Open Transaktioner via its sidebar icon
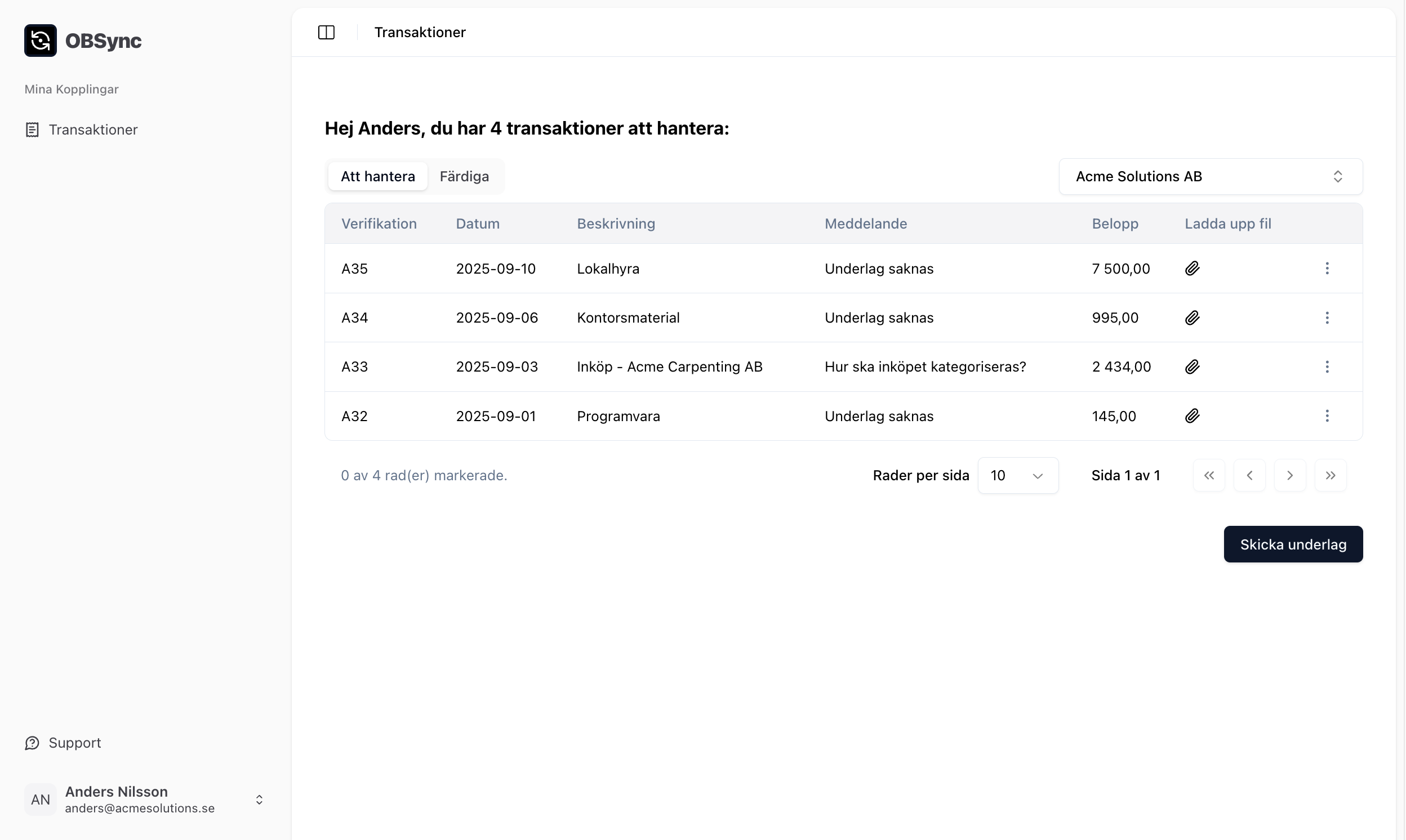The width and height of the screenshot is (1406, 840). [32, 129]
